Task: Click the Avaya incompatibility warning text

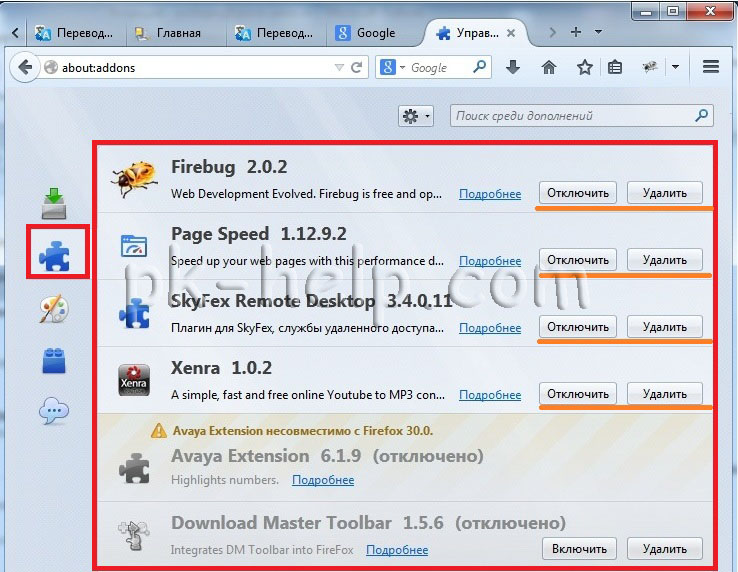Action: point(303,431)
